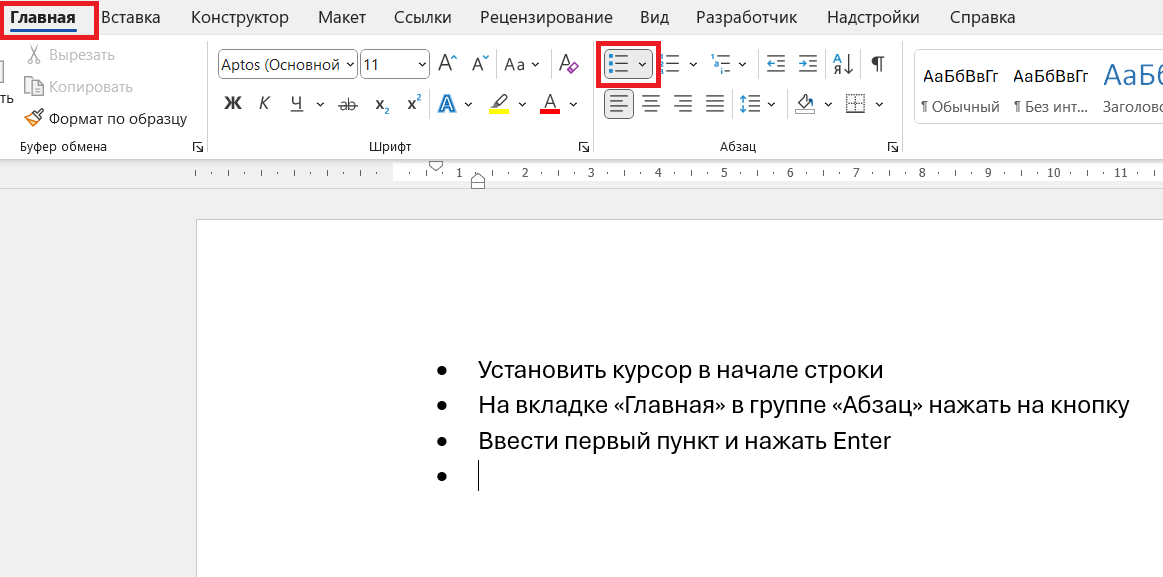Toggle bold formatting with Ж icon
Image resolution: width=1163 pixels, height=577 pixels.
coord(233,103)
